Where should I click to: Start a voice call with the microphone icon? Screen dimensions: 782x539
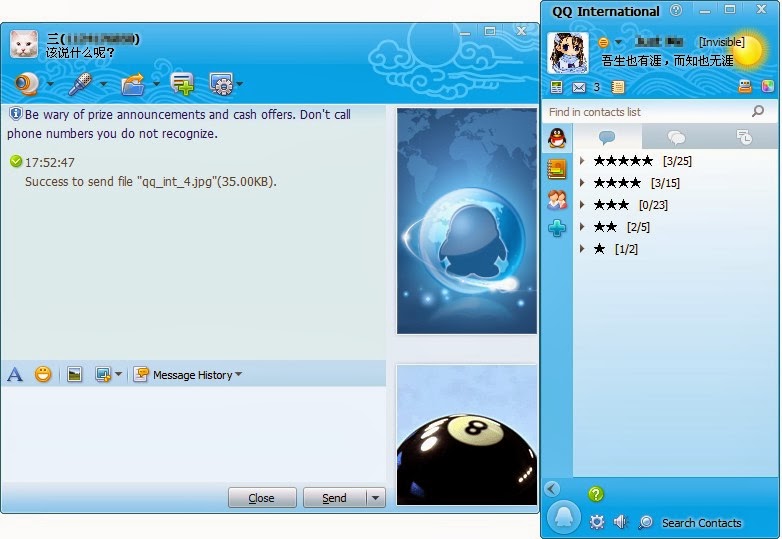click(81, 84)
